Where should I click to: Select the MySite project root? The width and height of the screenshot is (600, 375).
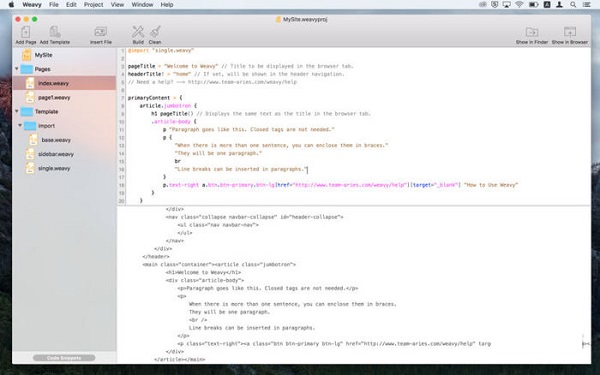coord(64,55)
